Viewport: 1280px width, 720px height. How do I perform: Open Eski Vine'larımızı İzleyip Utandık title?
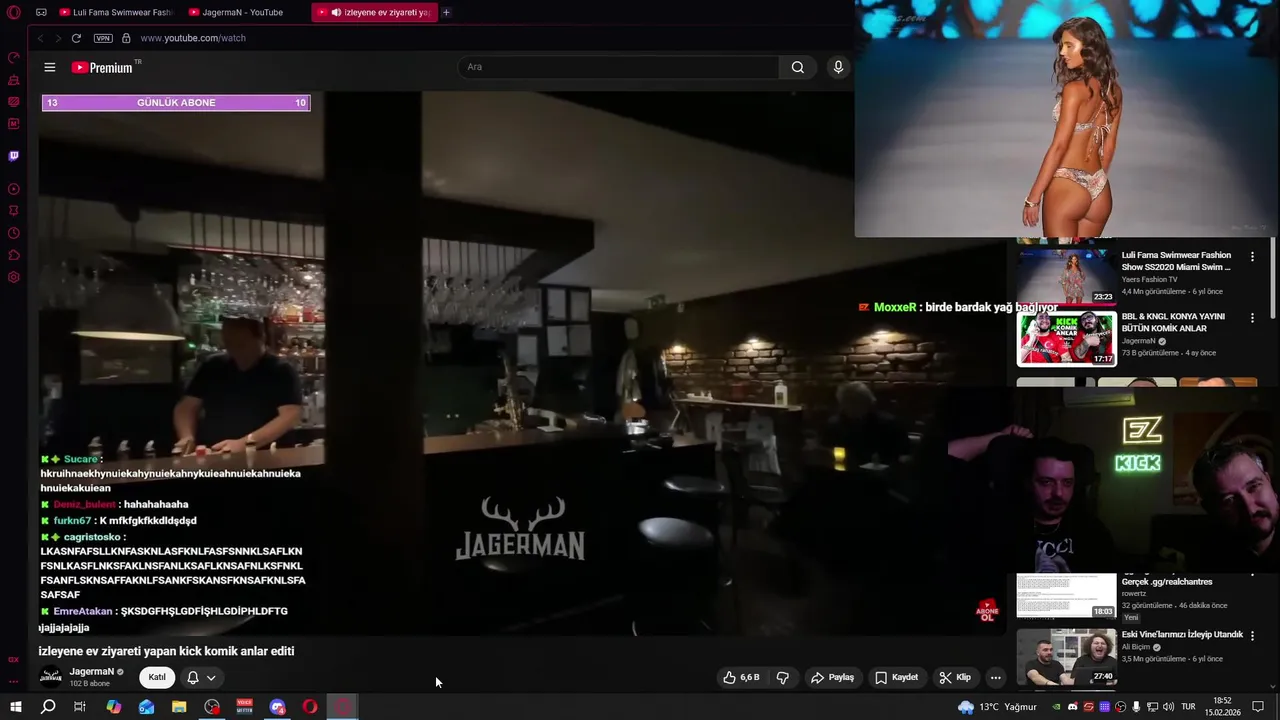point(1182,634)
